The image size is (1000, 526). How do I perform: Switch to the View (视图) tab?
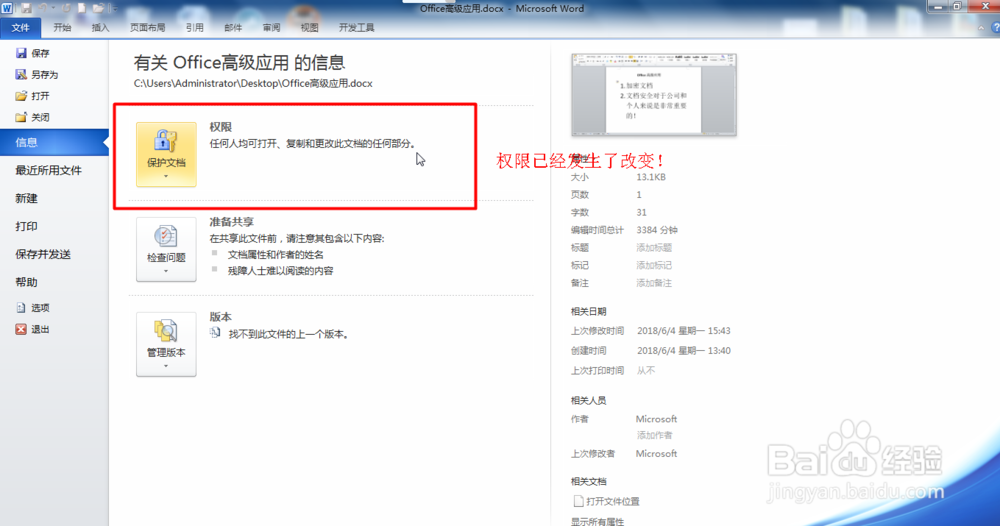coord(309,27)
